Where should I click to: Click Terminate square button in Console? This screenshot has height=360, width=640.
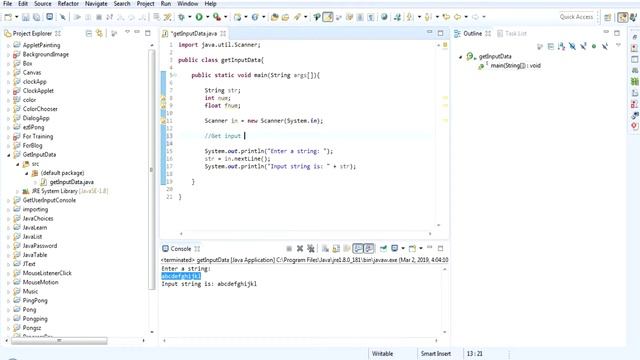pos(289,249)
